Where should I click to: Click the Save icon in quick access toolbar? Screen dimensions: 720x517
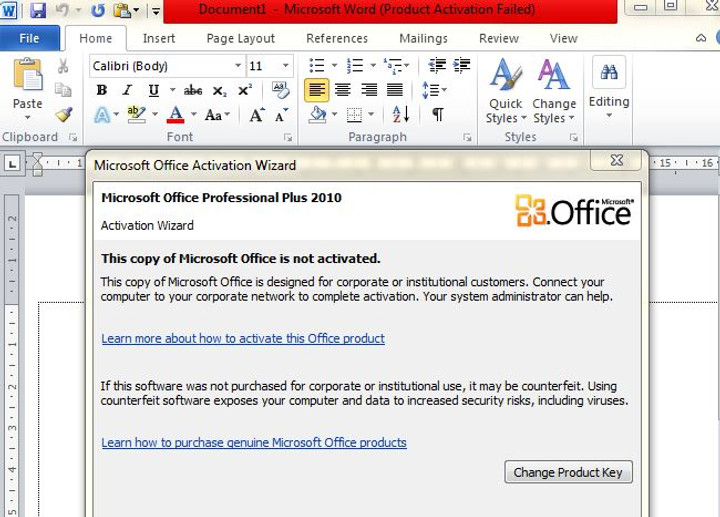click(x=39, y=11)
